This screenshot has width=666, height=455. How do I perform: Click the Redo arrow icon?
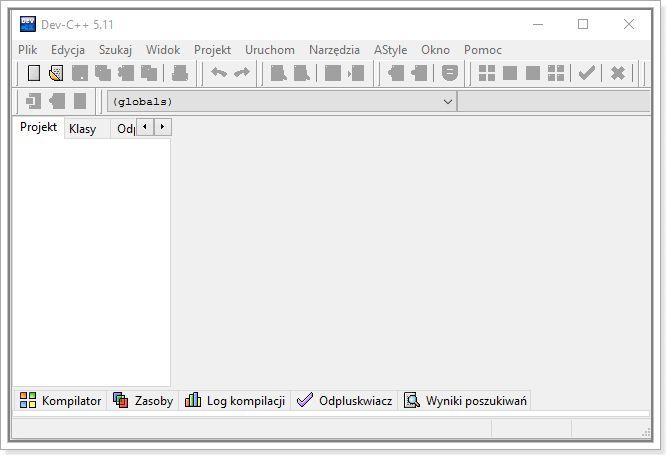242,73
